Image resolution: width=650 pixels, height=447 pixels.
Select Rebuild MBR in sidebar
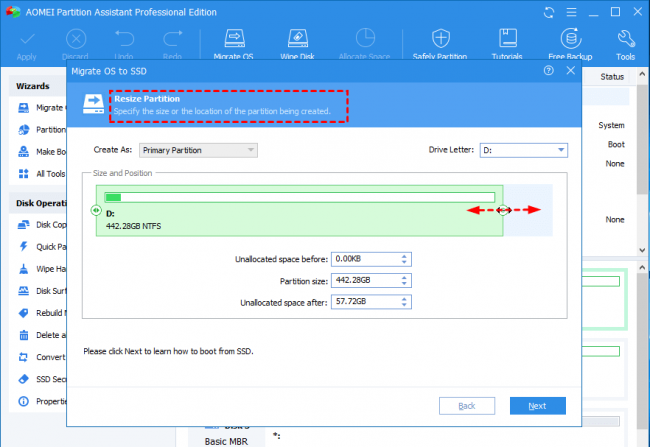(42, 313)
